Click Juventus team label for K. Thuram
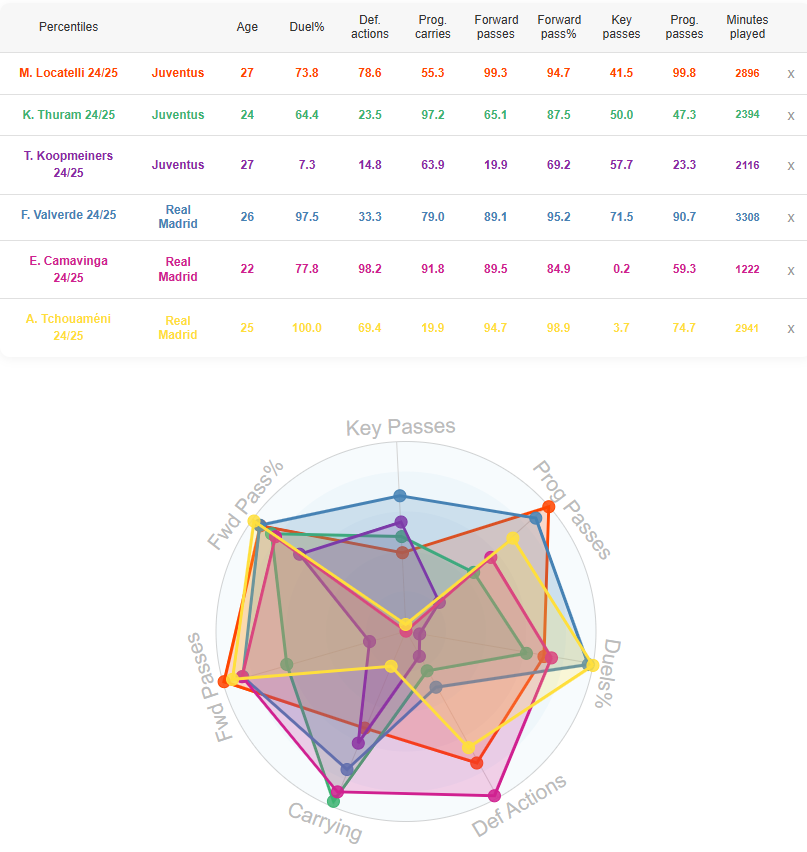The width and height of the screenshot is (807, 852). pyautogui.click(x=178, y=115)
